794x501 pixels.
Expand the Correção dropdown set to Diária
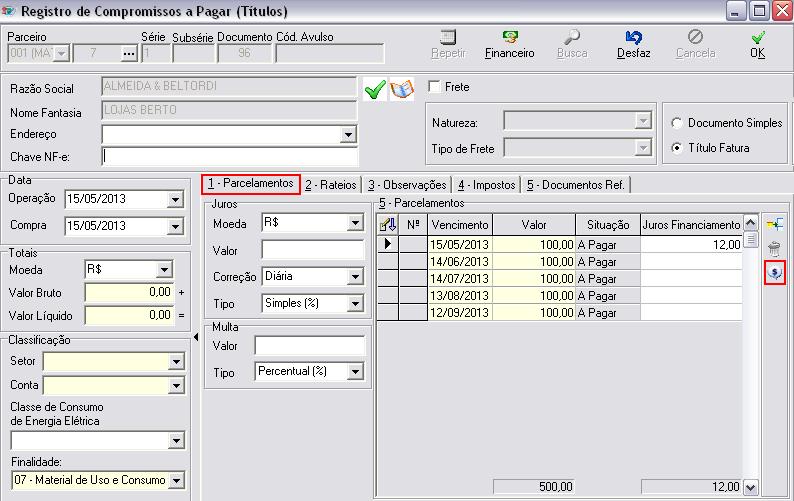355,277
